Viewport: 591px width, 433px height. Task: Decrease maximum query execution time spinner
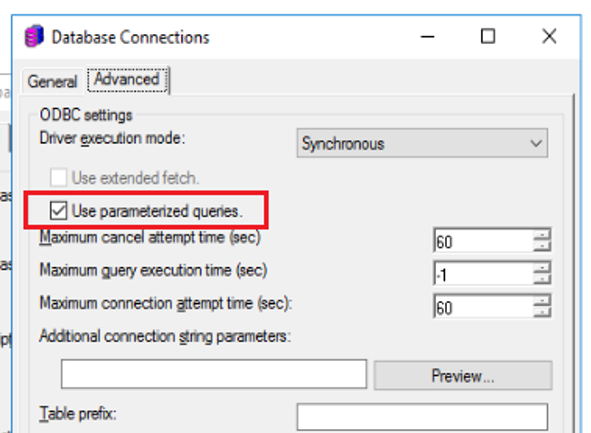point(542,279)
